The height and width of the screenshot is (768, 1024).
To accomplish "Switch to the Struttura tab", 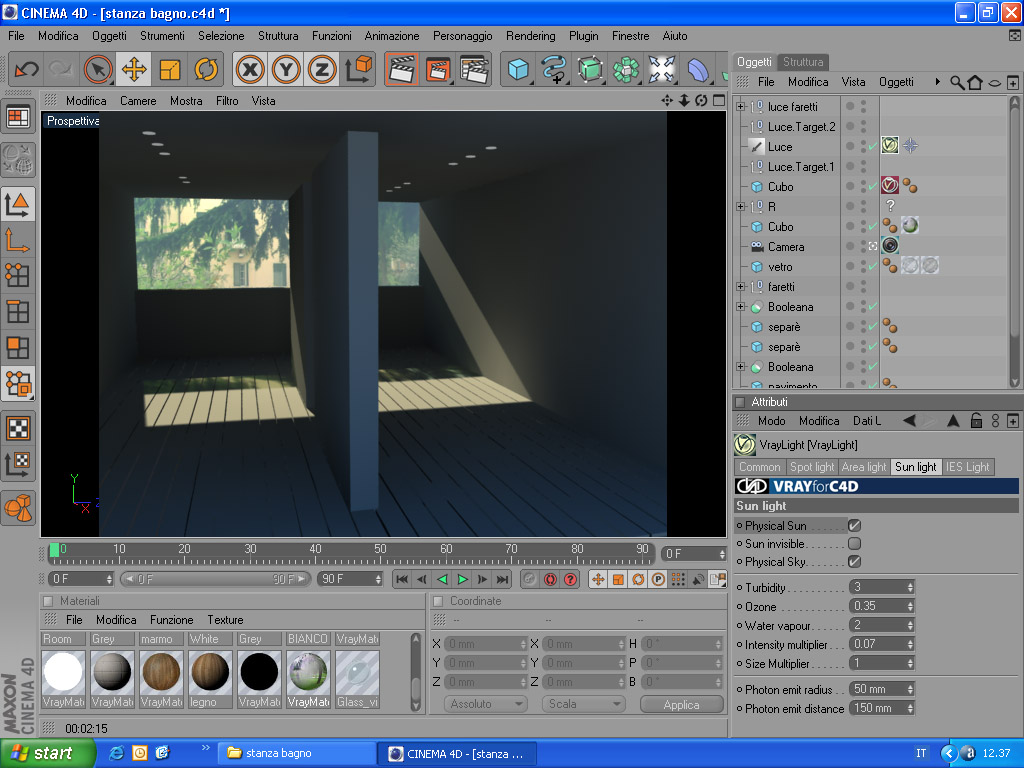I will coord(803,62).
